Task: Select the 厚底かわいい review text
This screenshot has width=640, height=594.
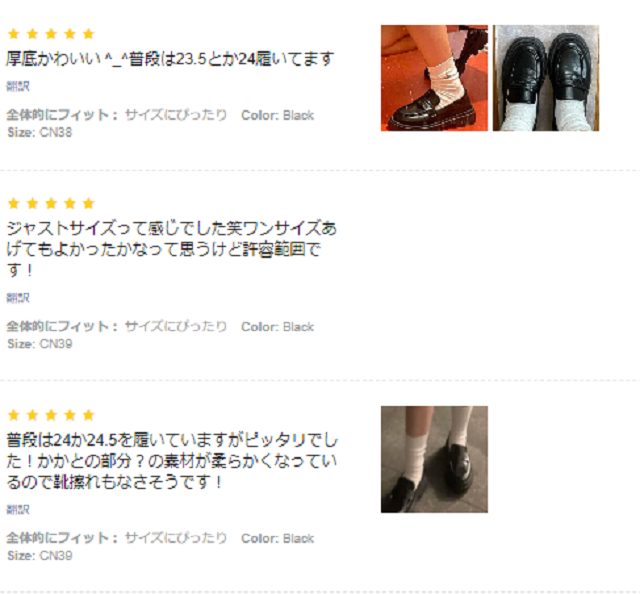Action: click(170, 59)
